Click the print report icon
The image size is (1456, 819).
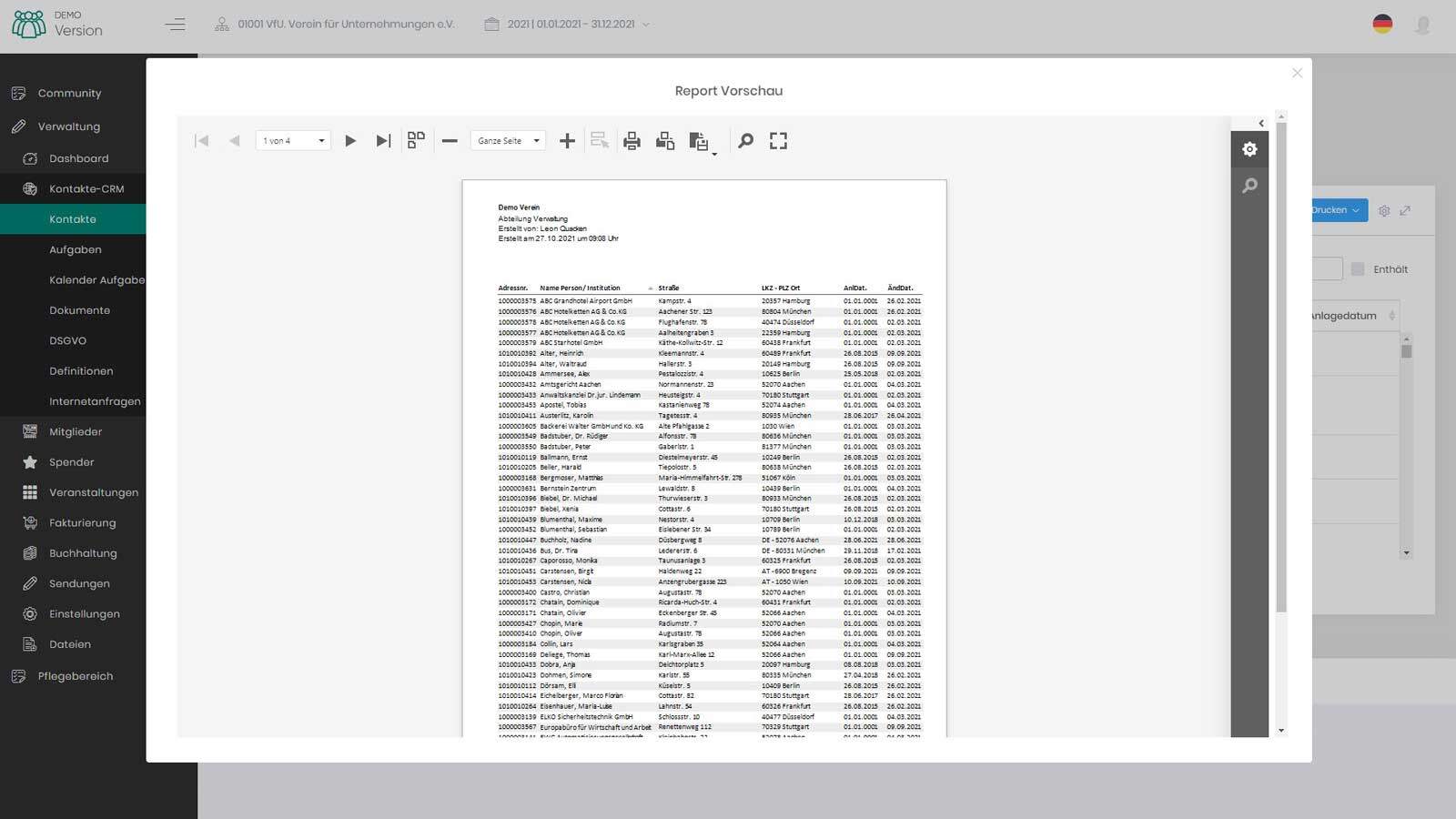[632, 141]
